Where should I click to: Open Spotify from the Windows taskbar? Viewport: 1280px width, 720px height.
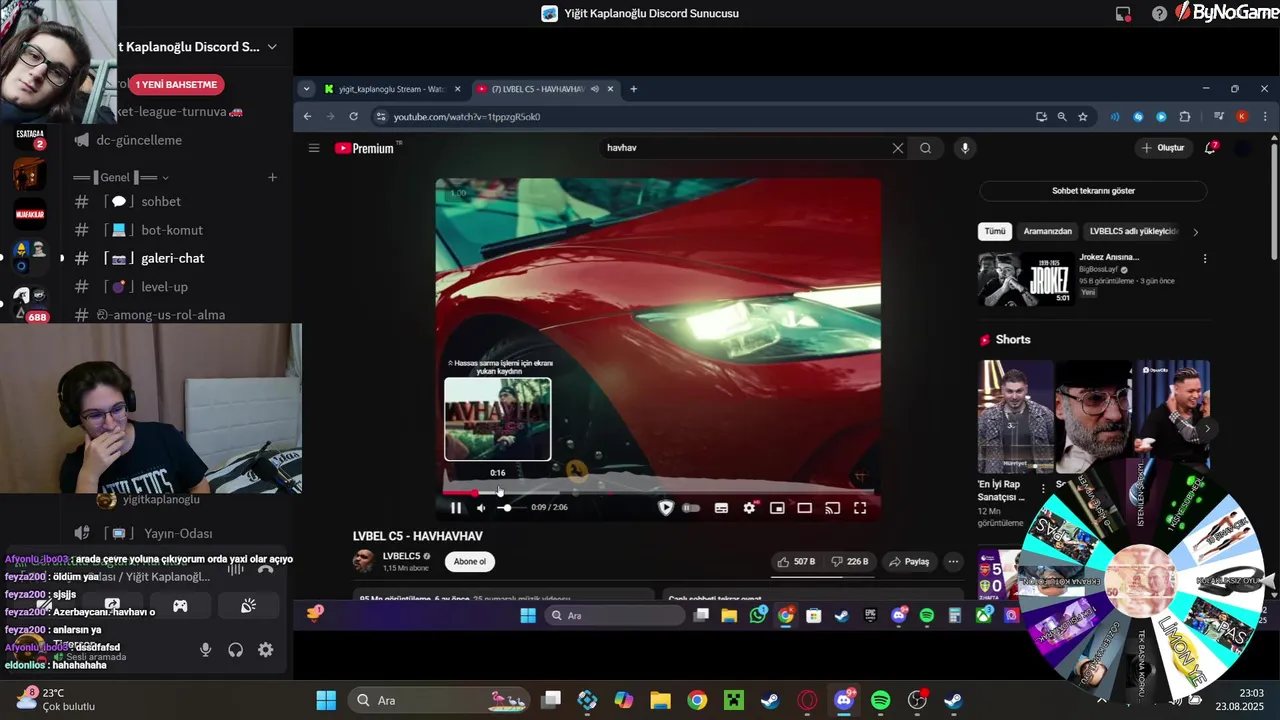881,700
